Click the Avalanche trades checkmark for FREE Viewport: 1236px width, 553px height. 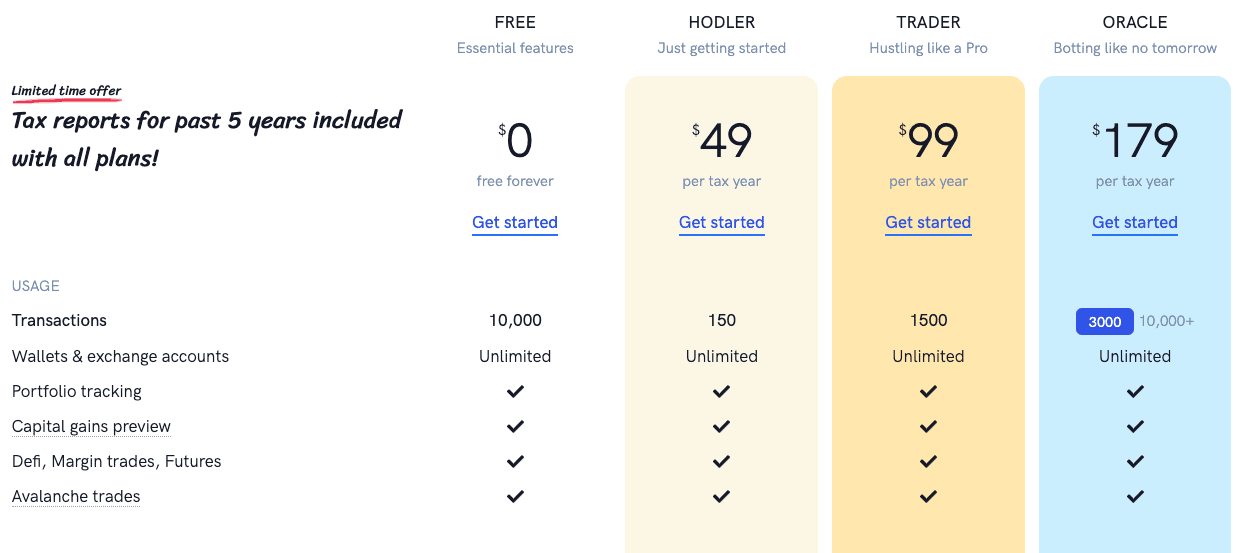click(x=515, y=496)
